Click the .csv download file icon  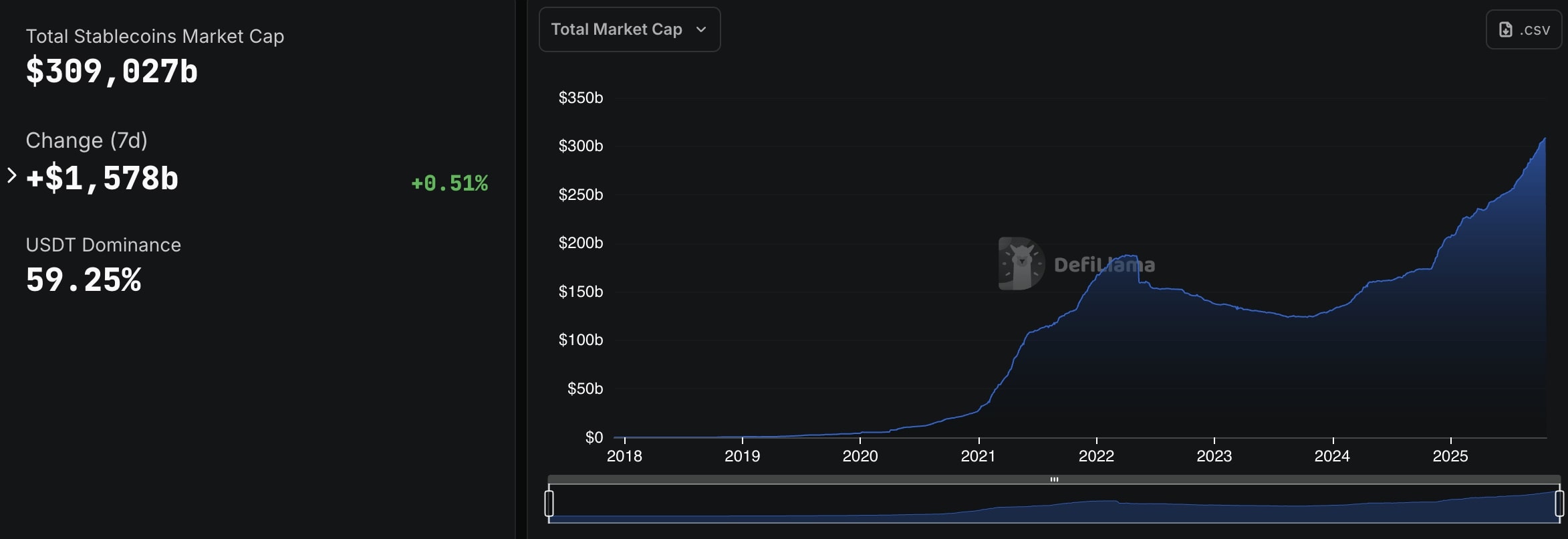click(1505, 29)
